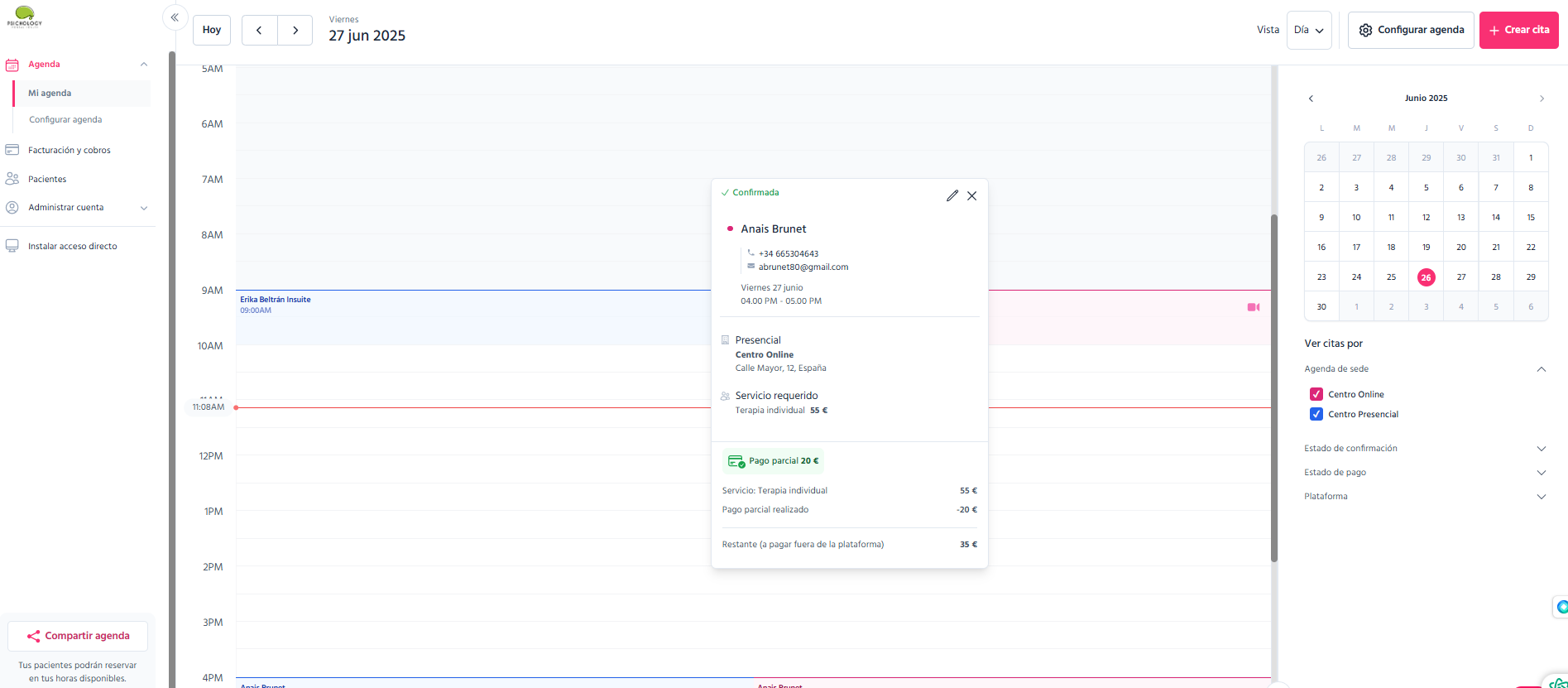Click the share icon in Compartir agenda
This screenshot has width=1568, height=688.
coord(33,636)
